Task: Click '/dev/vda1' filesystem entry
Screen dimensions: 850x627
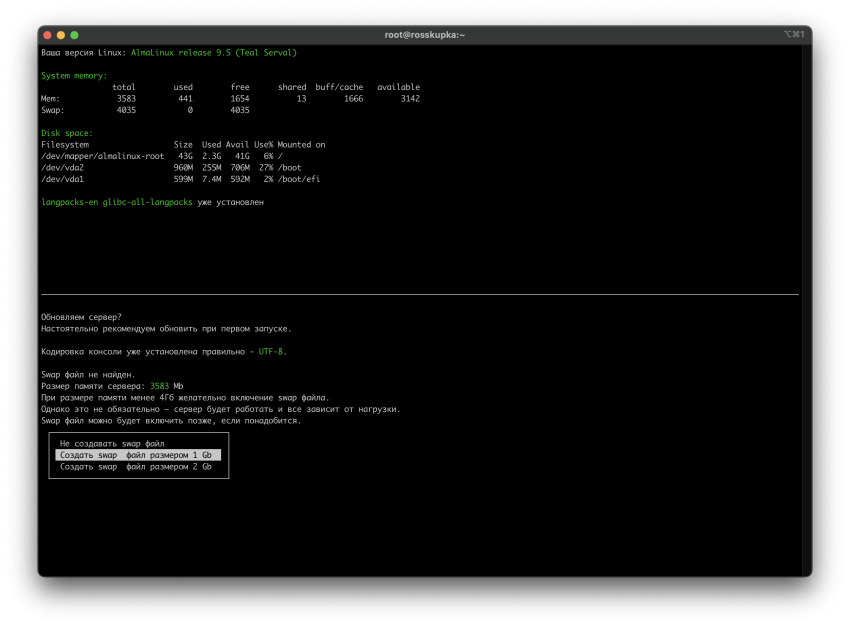Action: 62,179
